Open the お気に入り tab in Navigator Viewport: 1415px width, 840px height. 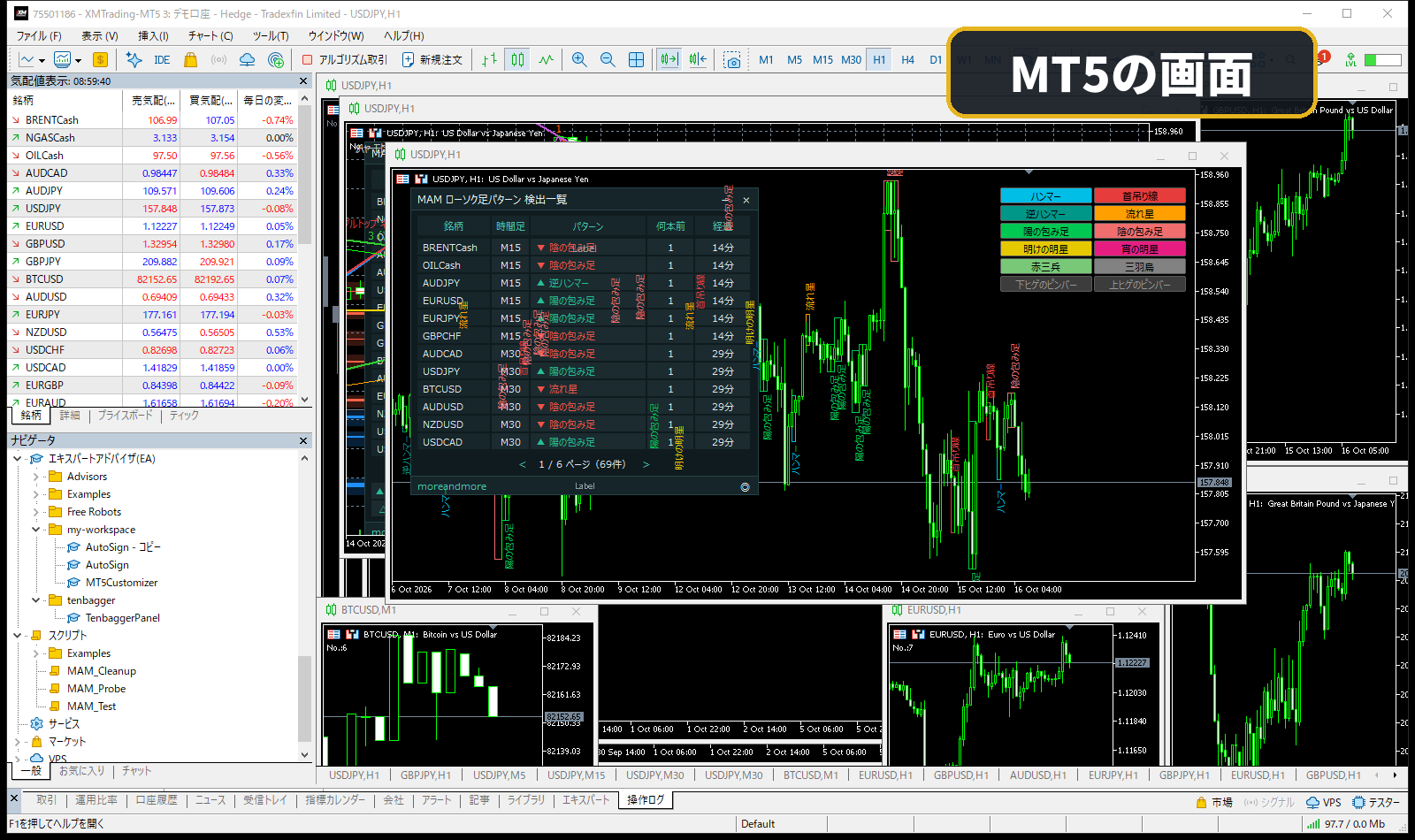81,771
